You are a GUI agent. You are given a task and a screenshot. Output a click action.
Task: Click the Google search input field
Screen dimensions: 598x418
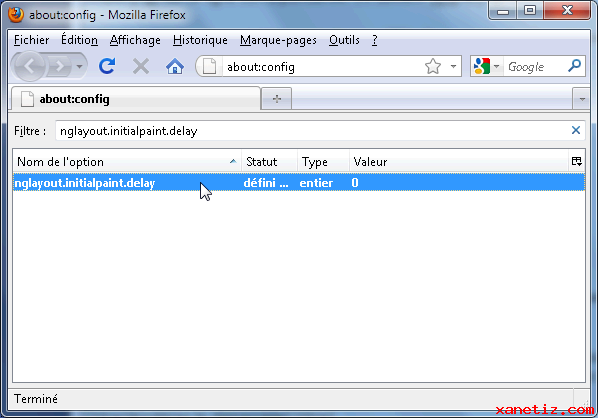535,67
